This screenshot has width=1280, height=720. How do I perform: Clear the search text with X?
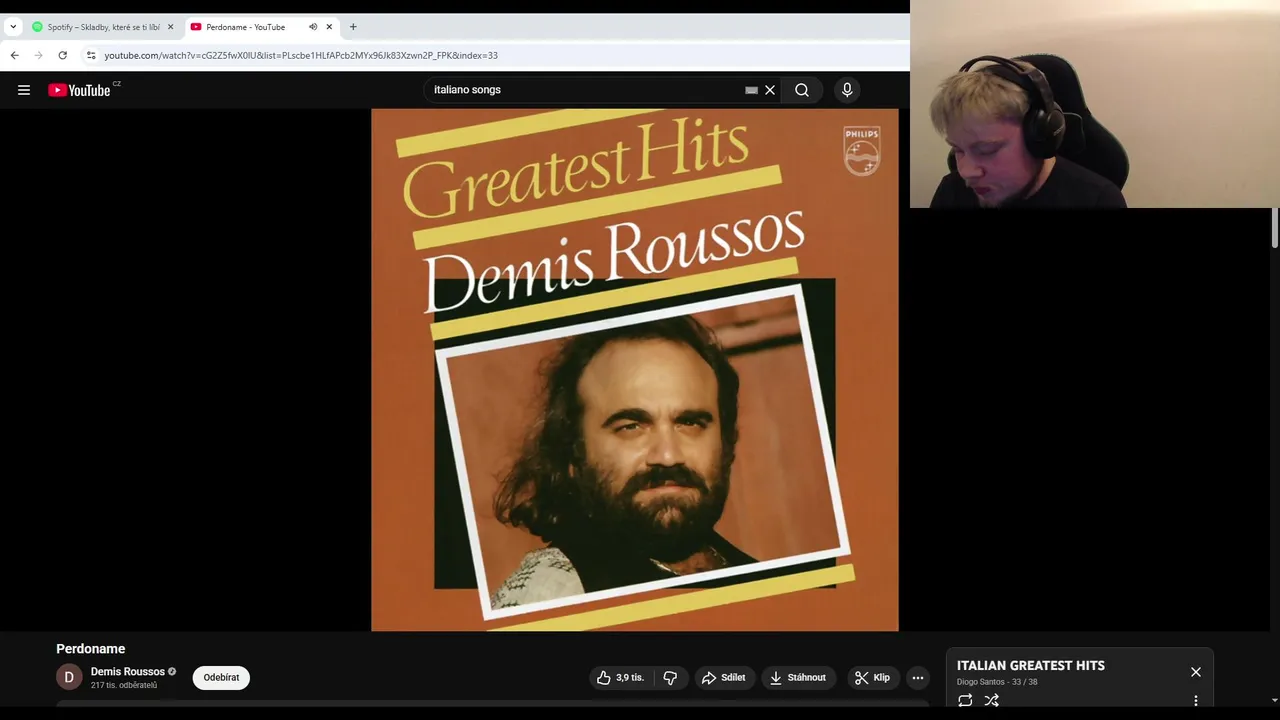770,90
